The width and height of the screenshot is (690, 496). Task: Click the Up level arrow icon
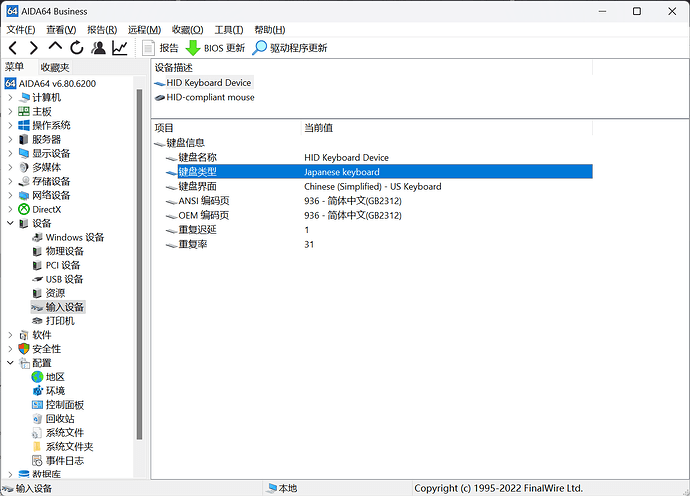coord(55,48)
